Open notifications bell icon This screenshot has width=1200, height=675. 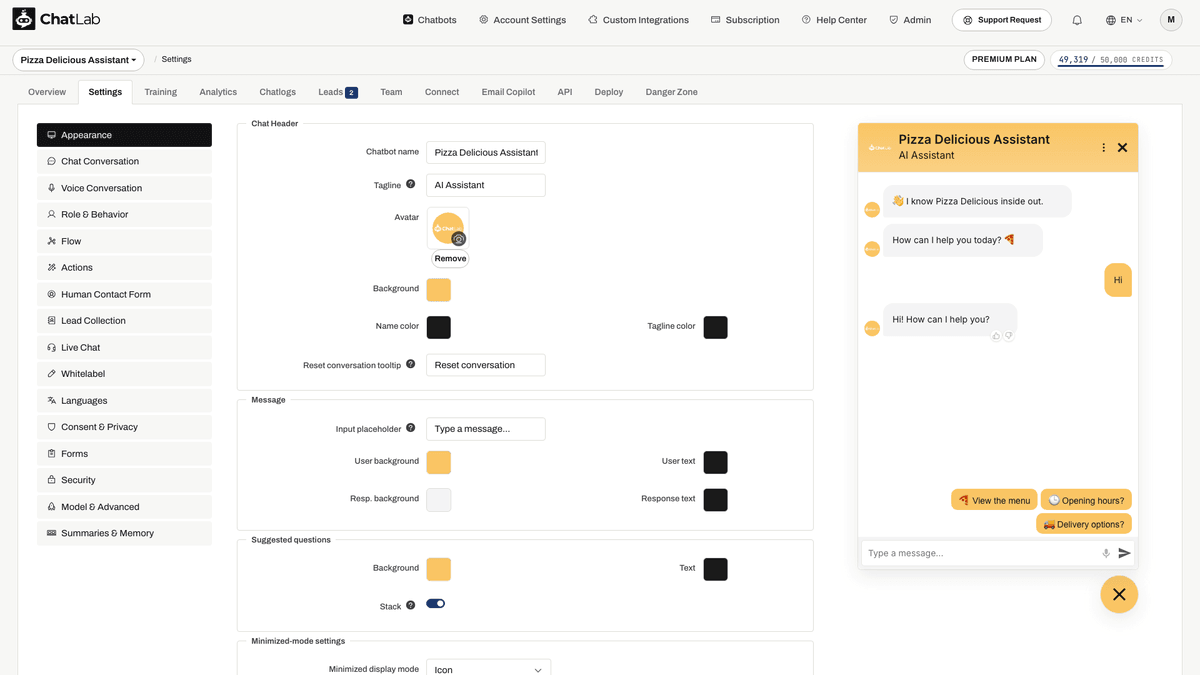[x=1077, y=20]
